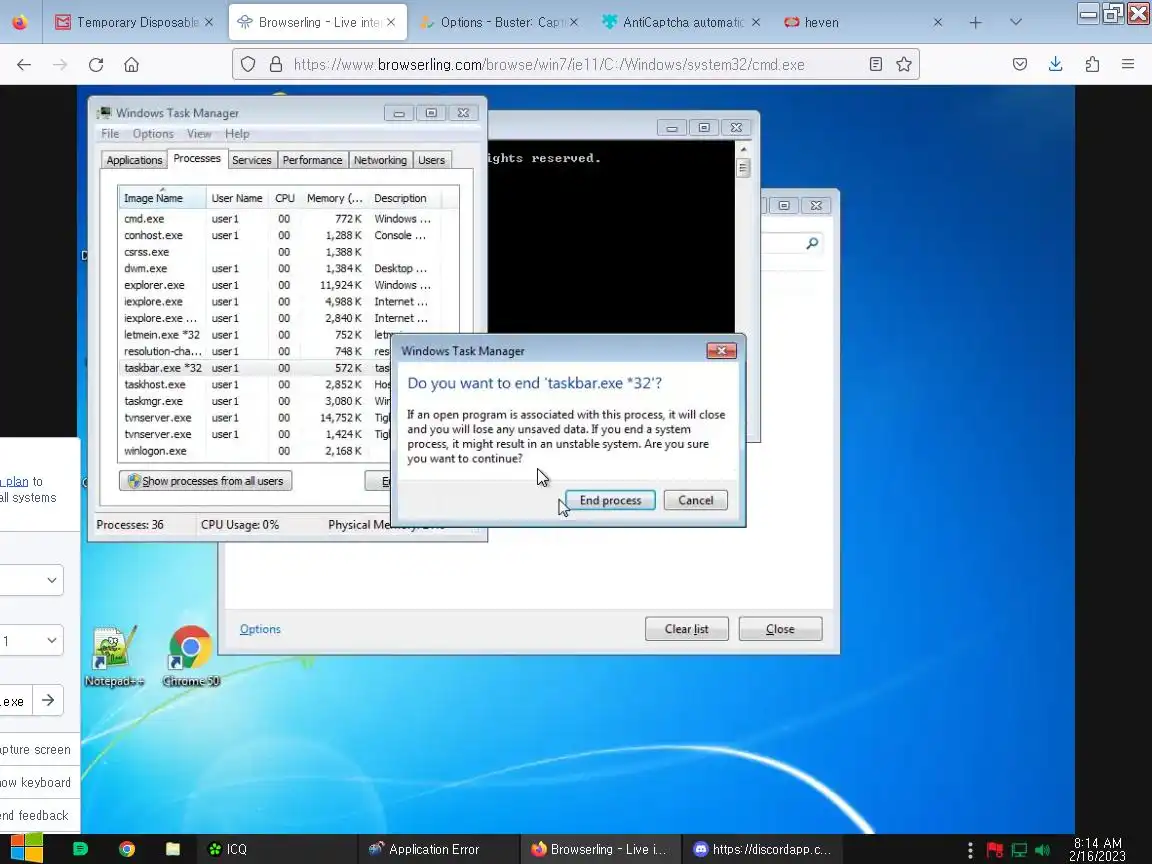
Task: Click the volume speaker tray icon
Action: click(1042, 850)
